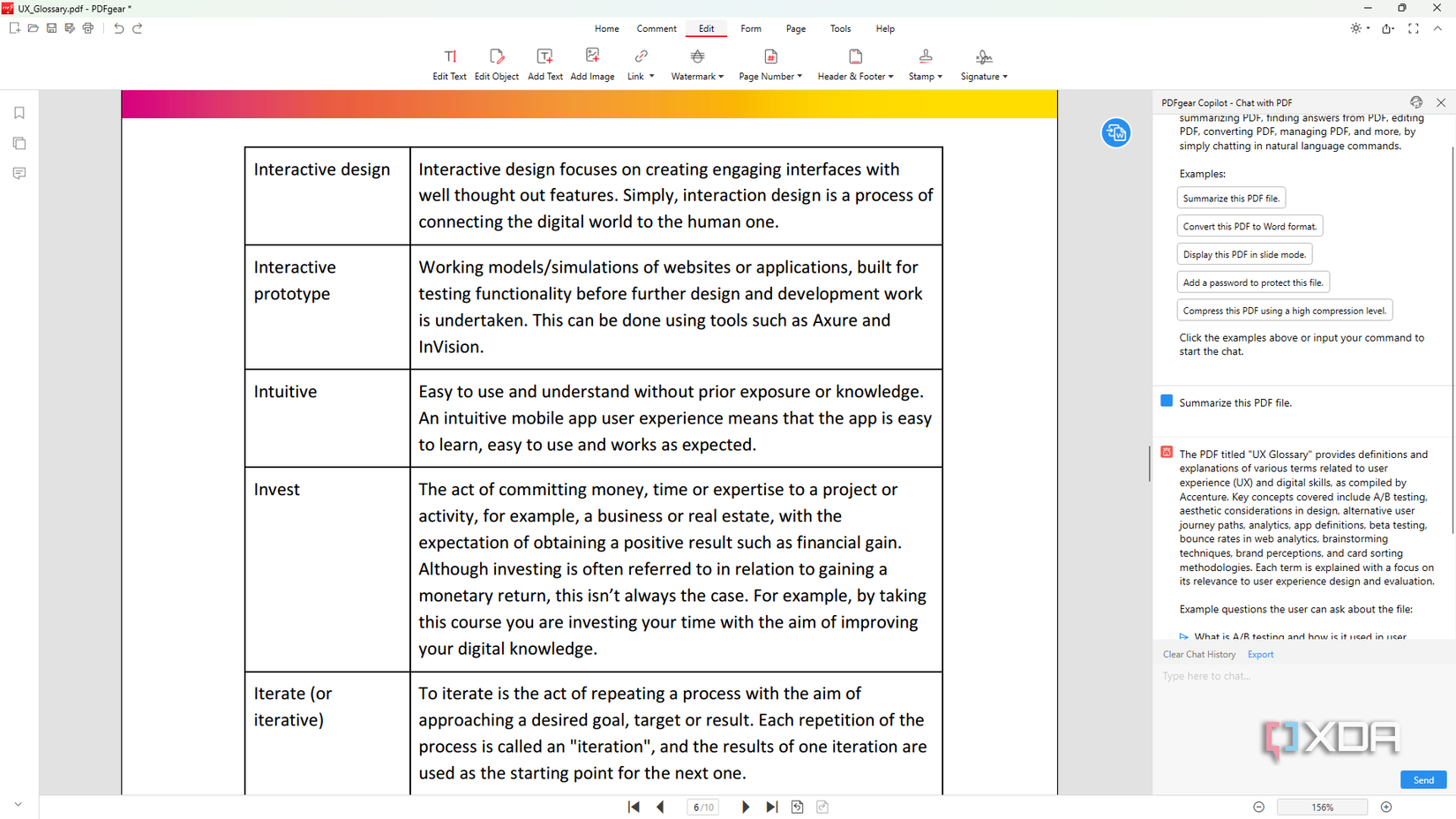Click 'Display this PDF in slide mode.' example

(1244, 255)
